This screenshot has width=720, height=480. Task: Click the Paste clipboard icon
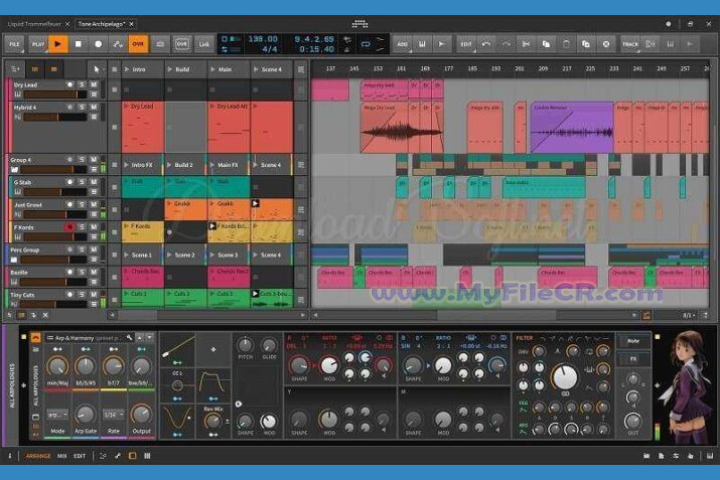566,44
